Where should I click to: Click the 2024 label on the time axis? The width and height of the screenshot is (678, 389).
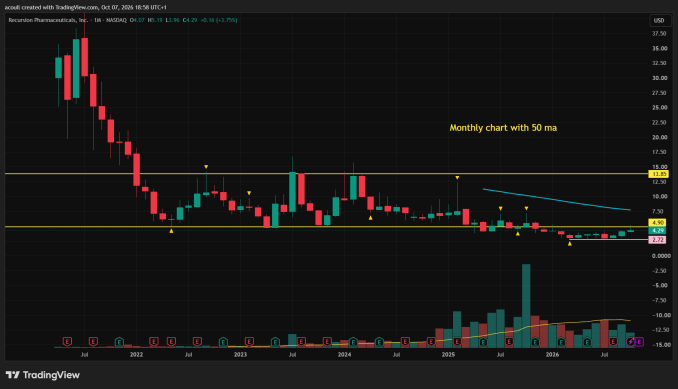coord(344,354)
